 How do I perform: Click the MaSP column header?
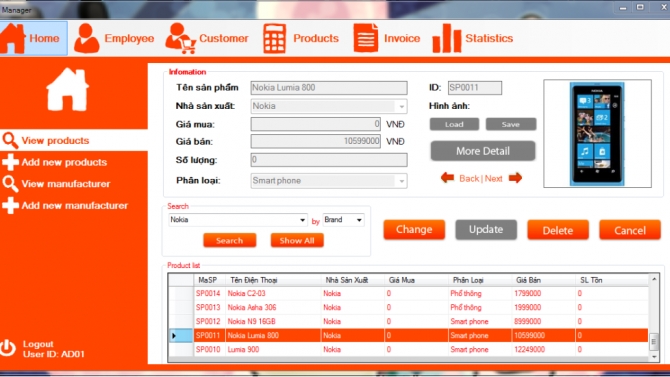(209, 280)
